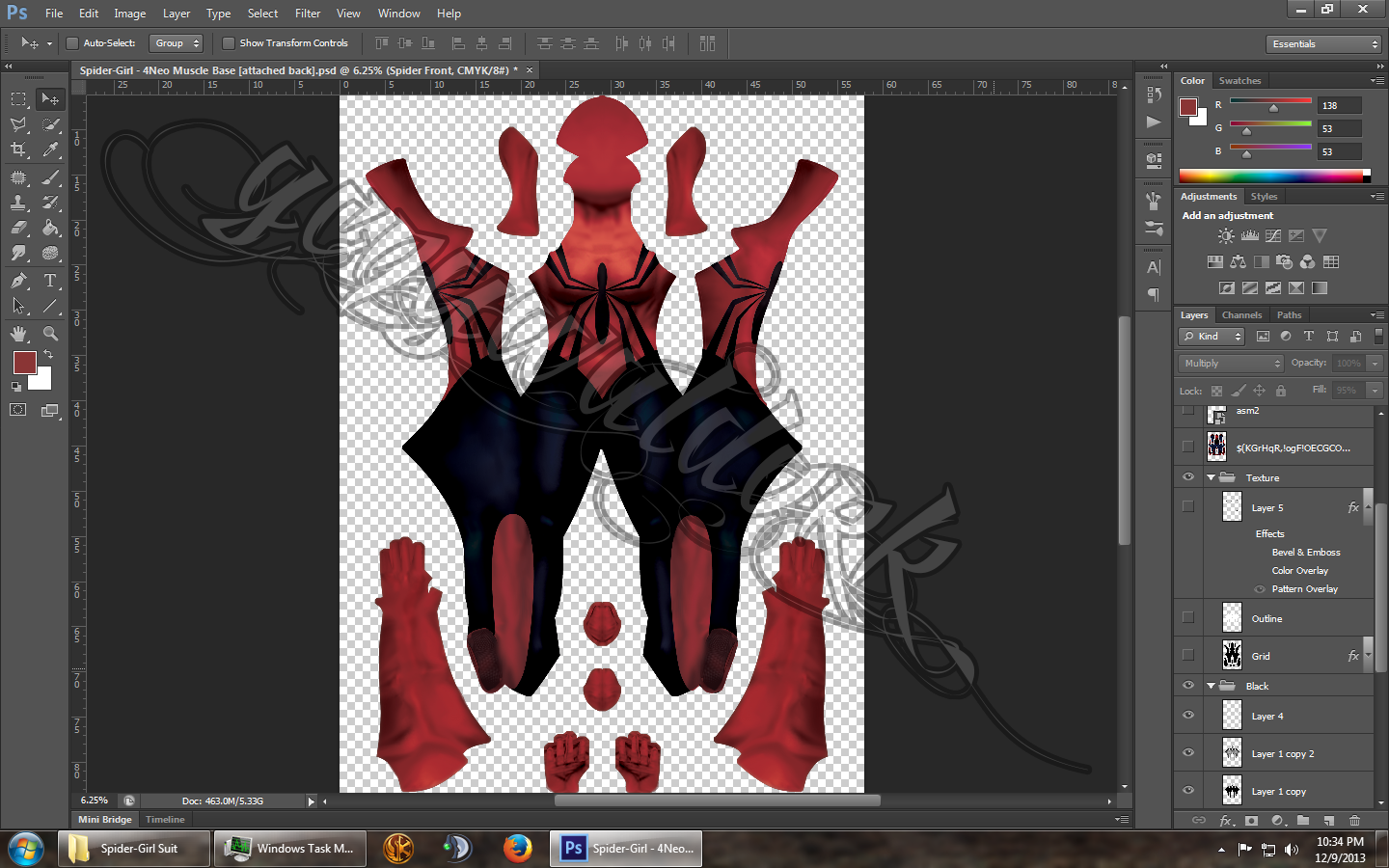Swap foreground and background colors
This screenshot has width=1389, height=868.
[48, 355]
